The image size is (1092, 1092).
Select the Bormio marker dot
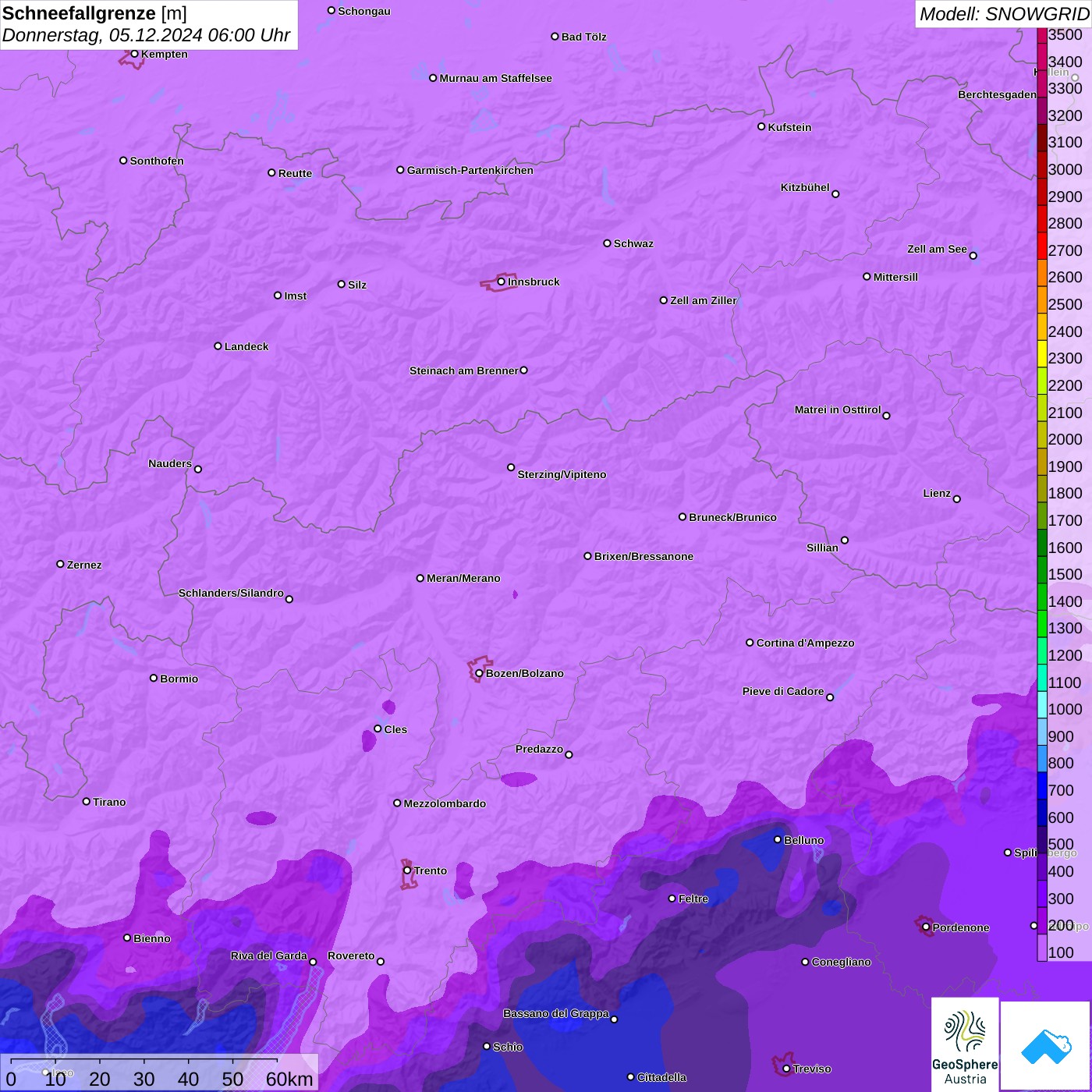pyautogui.click(x=154, y=678)
